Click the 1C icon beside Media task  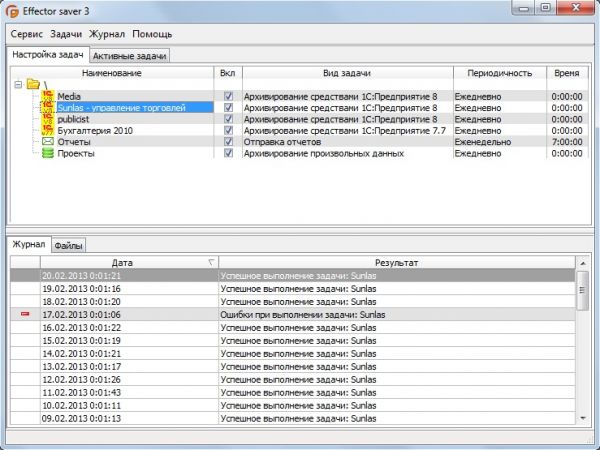point(48,96)
